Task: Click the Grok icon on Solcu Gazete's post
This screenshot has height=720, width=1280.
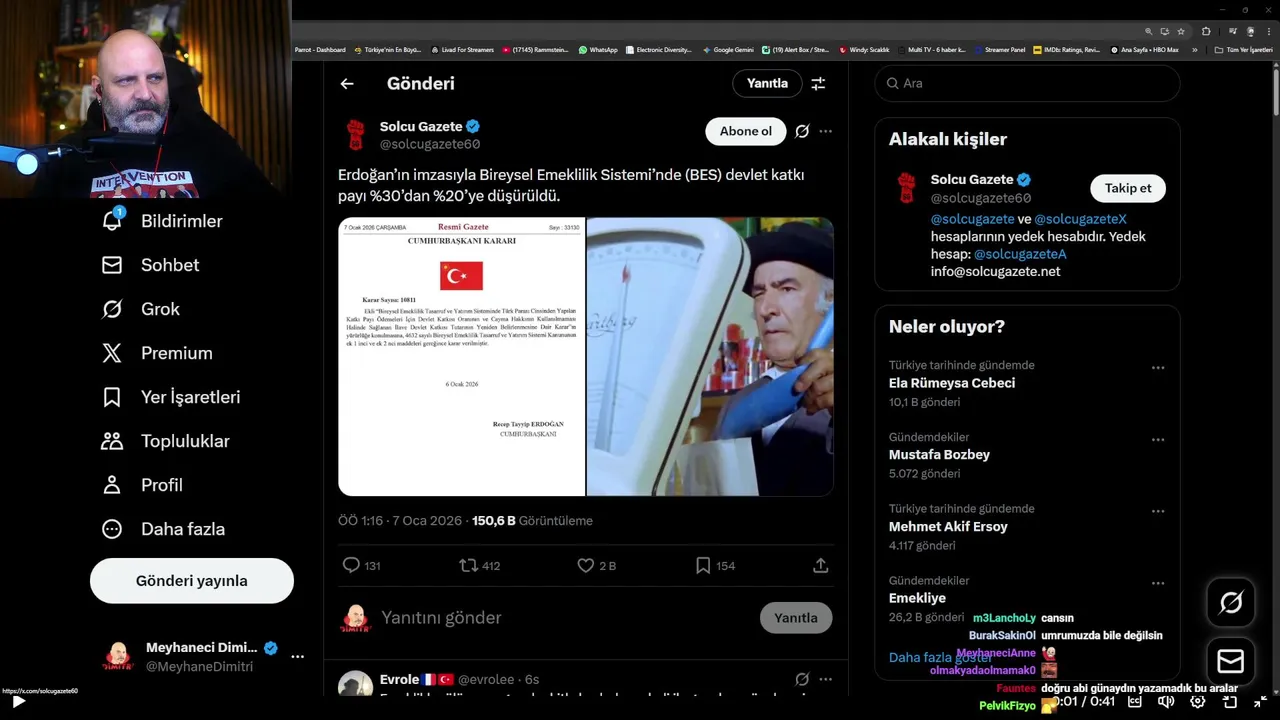Action: (802, 131)
